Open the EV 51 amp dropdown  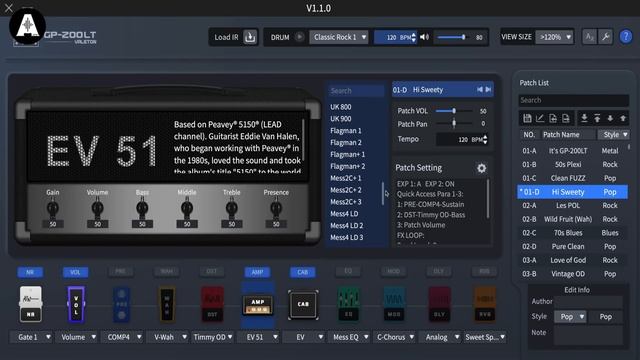[258, 337]
